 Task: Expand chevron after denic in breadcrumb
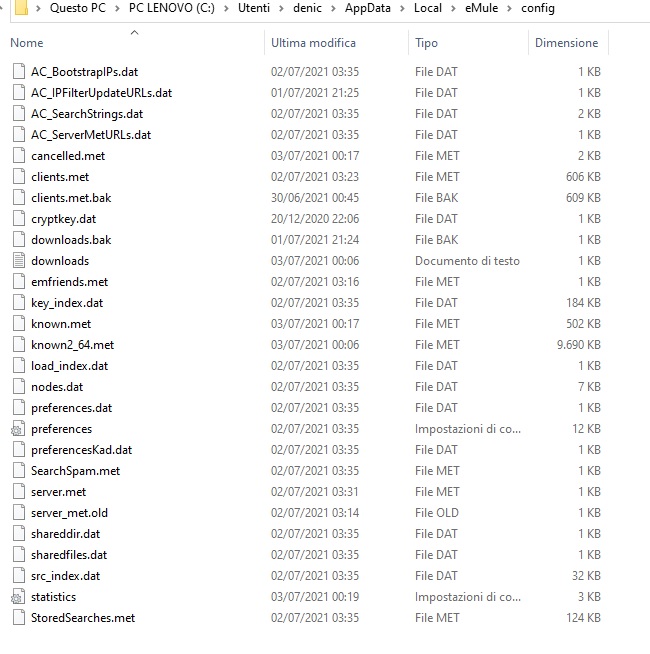click(x=333, y=8)
